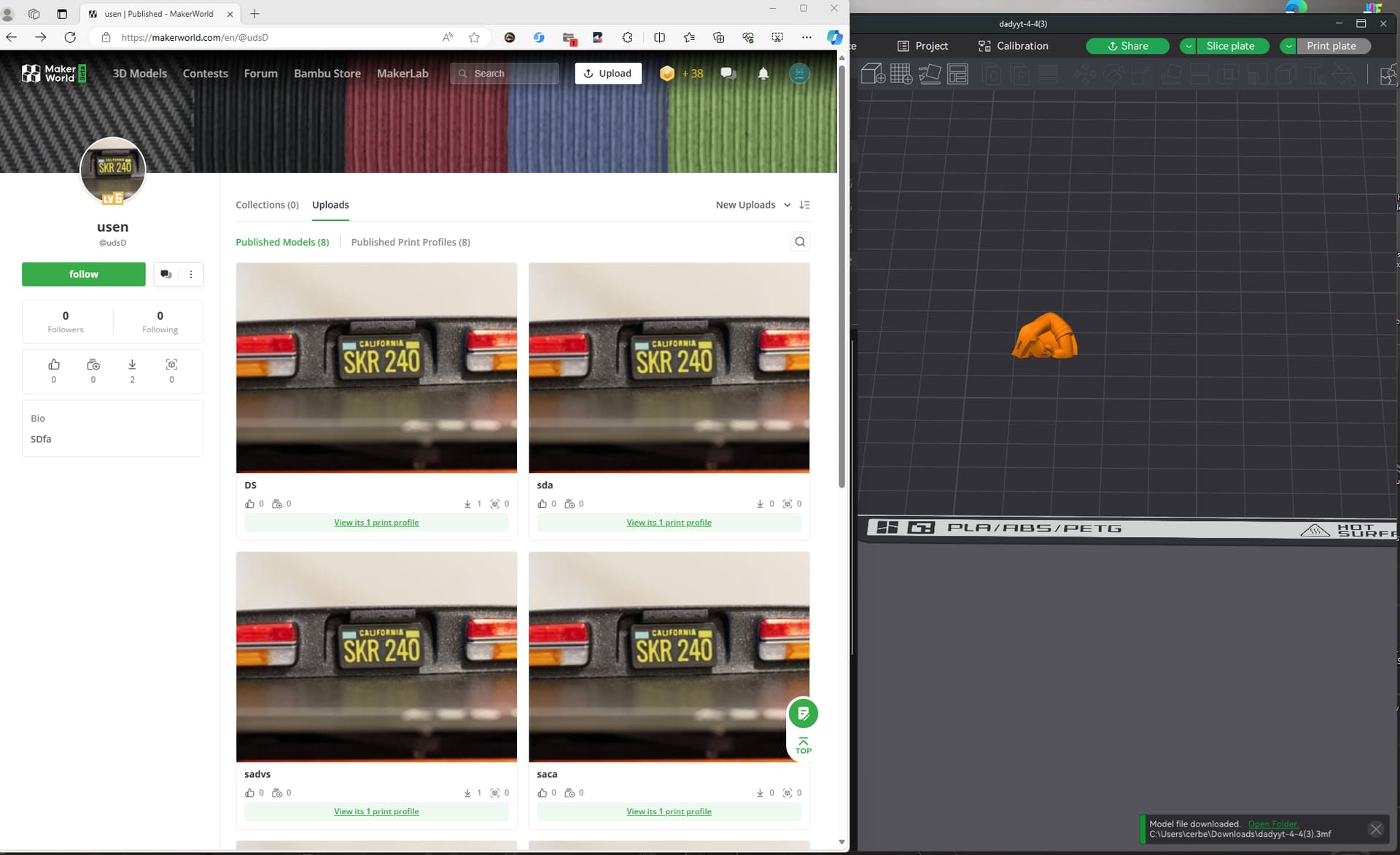The width and height of the screenshot is (1400, 855).
Task: Click the green feedback floating icon
Action: click(x=803, y=713)
